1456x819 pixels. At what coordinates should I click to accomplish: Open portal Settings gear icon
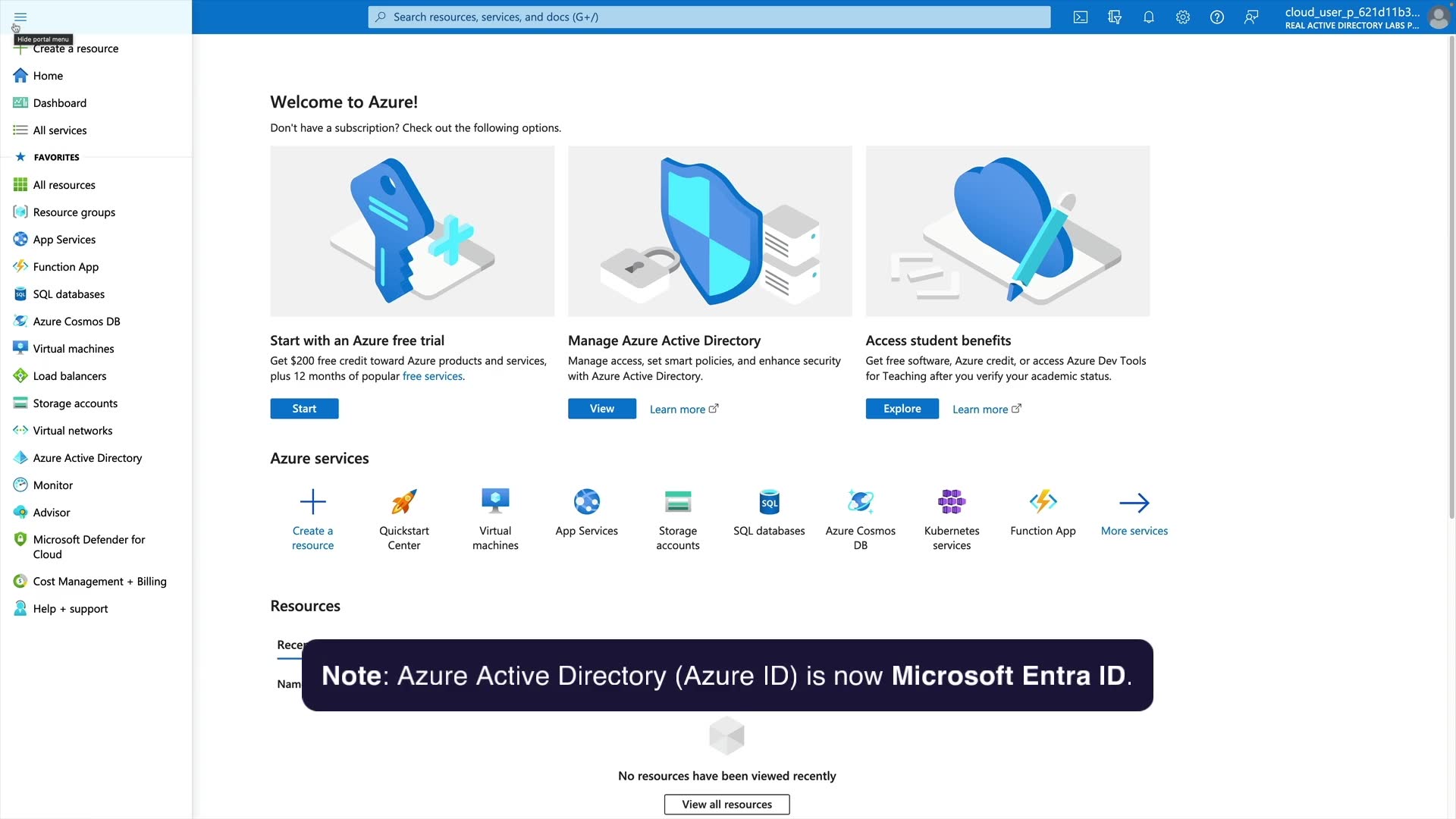click(x=1183, y=17)
